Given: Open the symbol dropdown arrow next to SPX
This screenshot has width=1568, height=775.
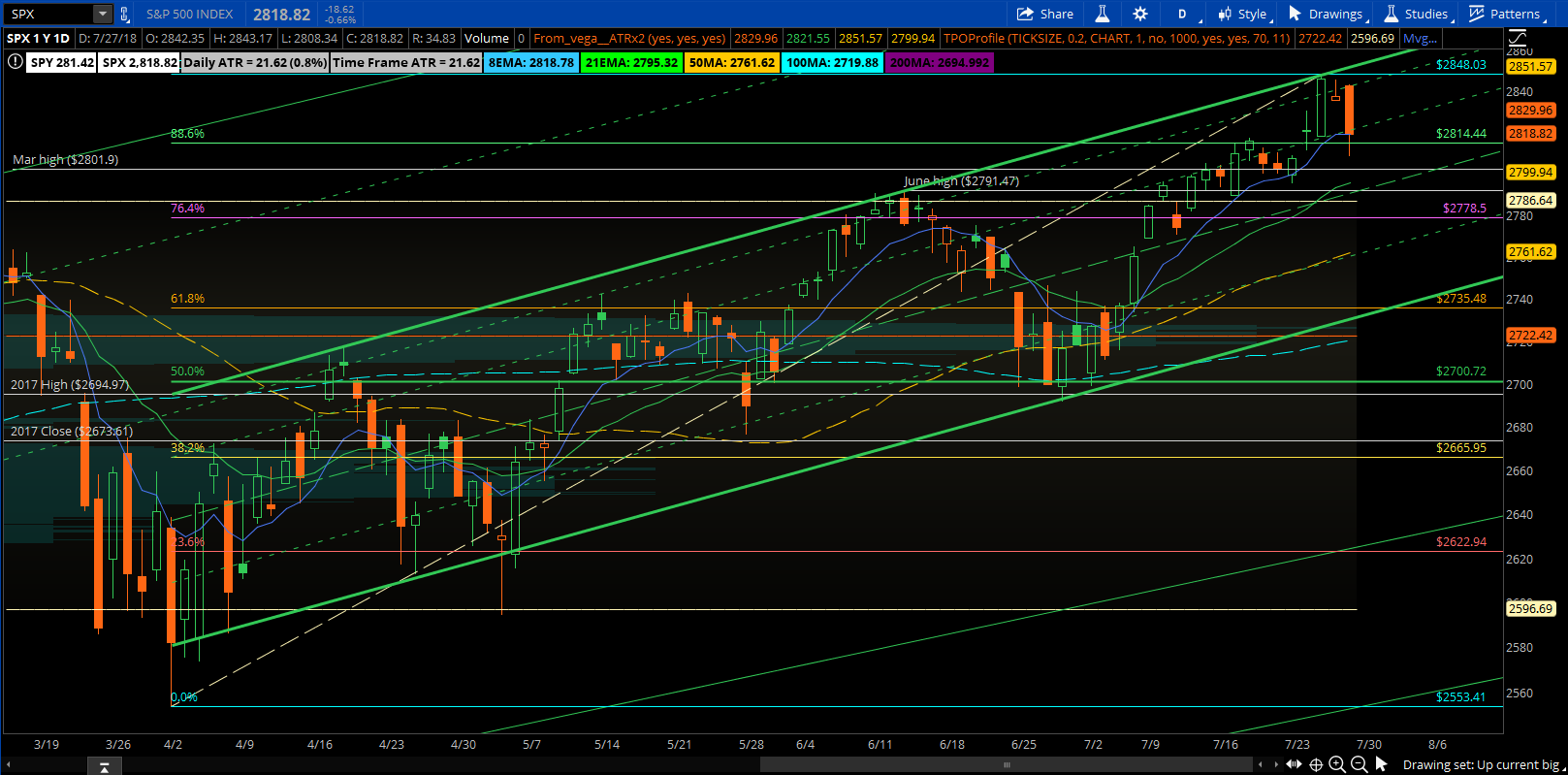Looking at the screenshot, I should [103, 14].
